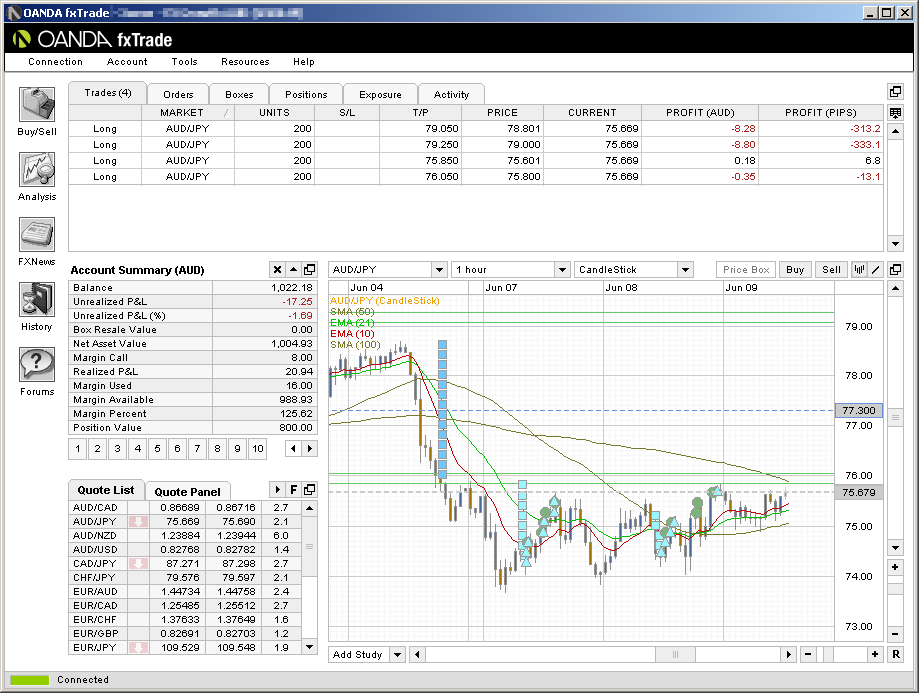Open FXNews from the left sidebar
Screen dimensions: 919x693
(37, 235)
